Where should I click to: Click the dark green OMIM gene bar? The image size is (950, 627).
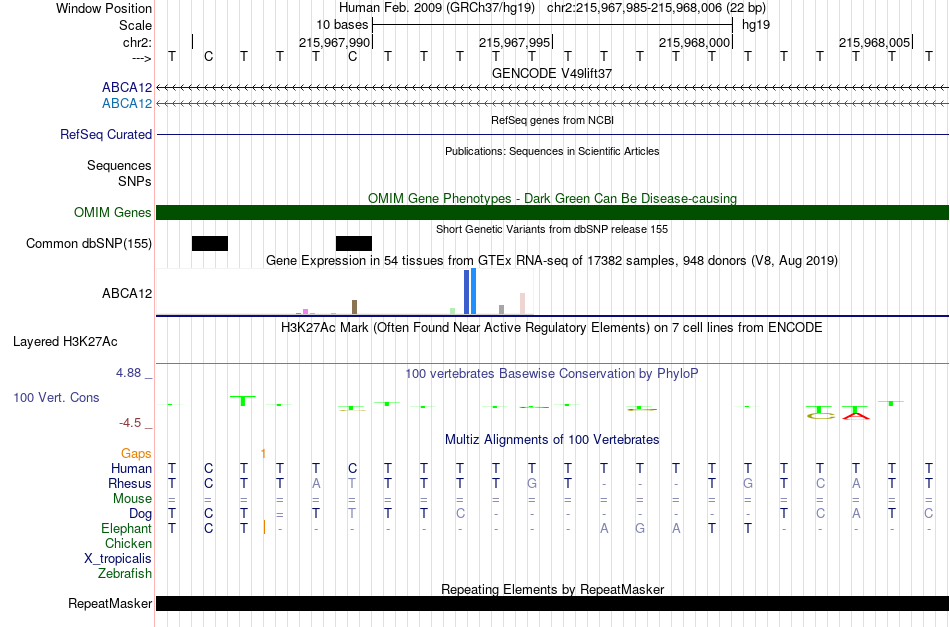coord(552,213)
